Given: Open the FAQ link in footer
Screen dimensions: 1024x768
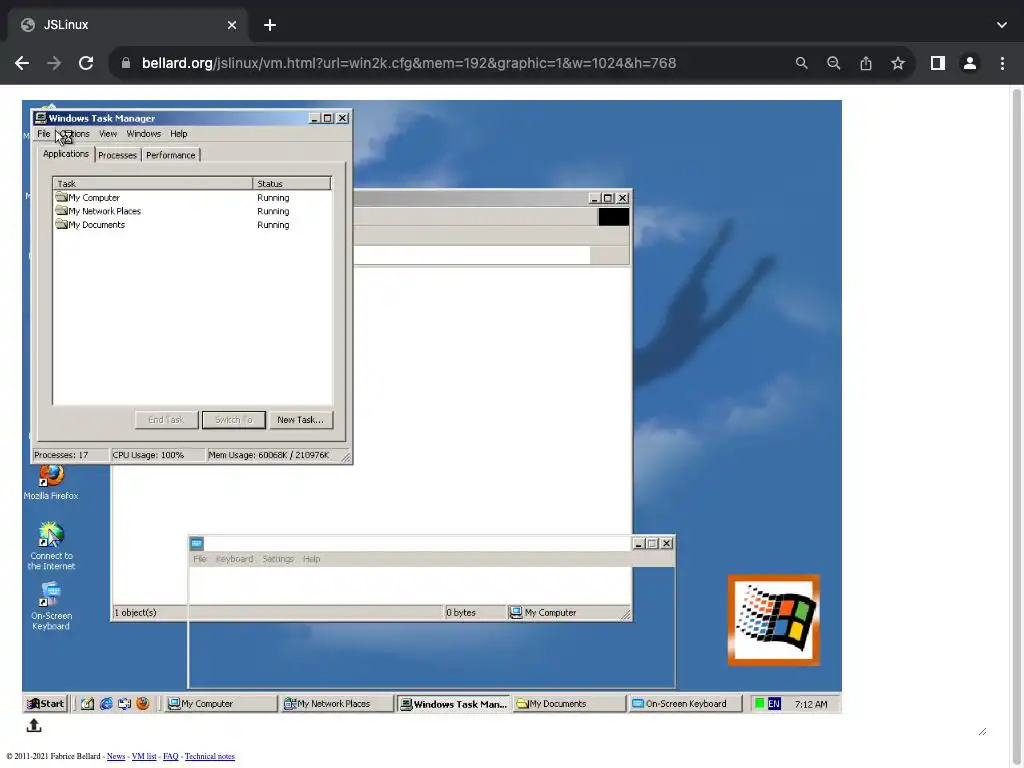Looking at the screenshot, I should 170,756.
